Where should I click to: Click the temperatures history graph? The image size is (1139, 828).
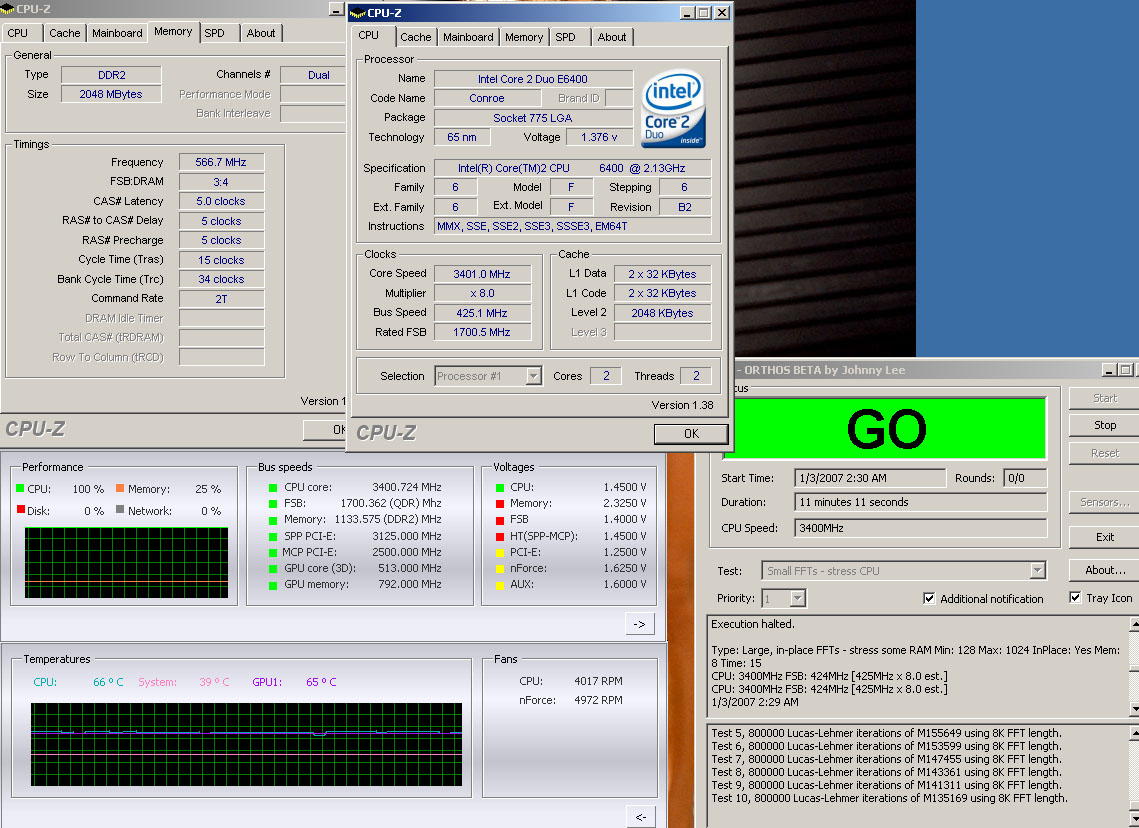click(246, 744)
